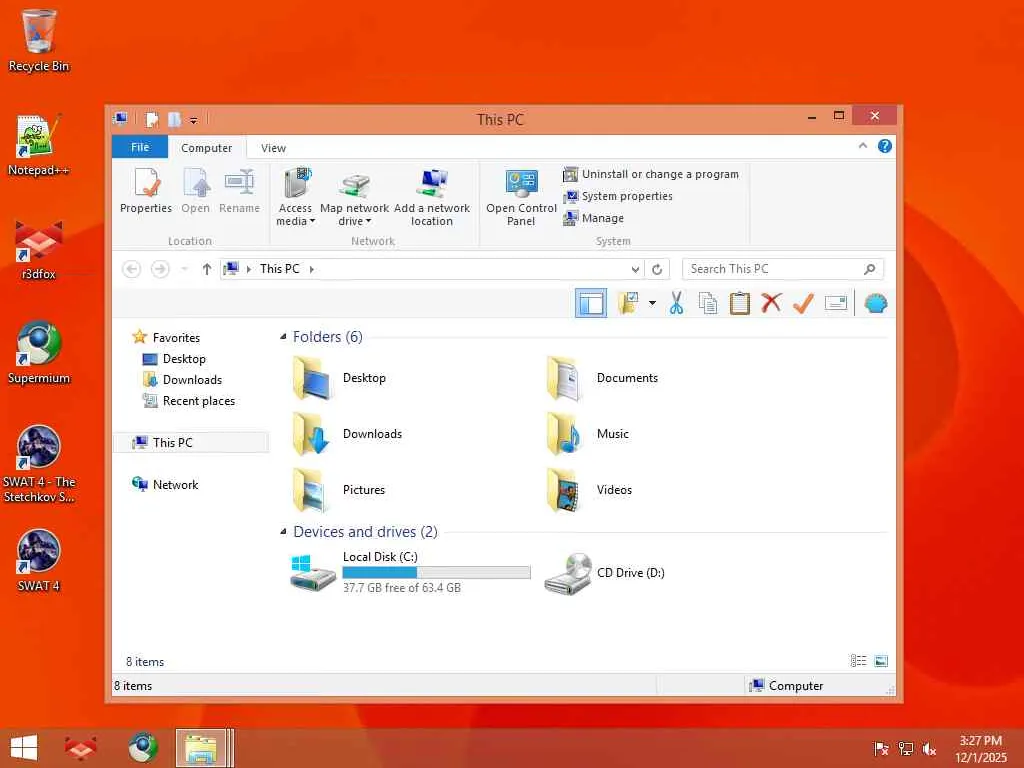
Task: Click the red X Delete icon
Action: pos(771,303)
